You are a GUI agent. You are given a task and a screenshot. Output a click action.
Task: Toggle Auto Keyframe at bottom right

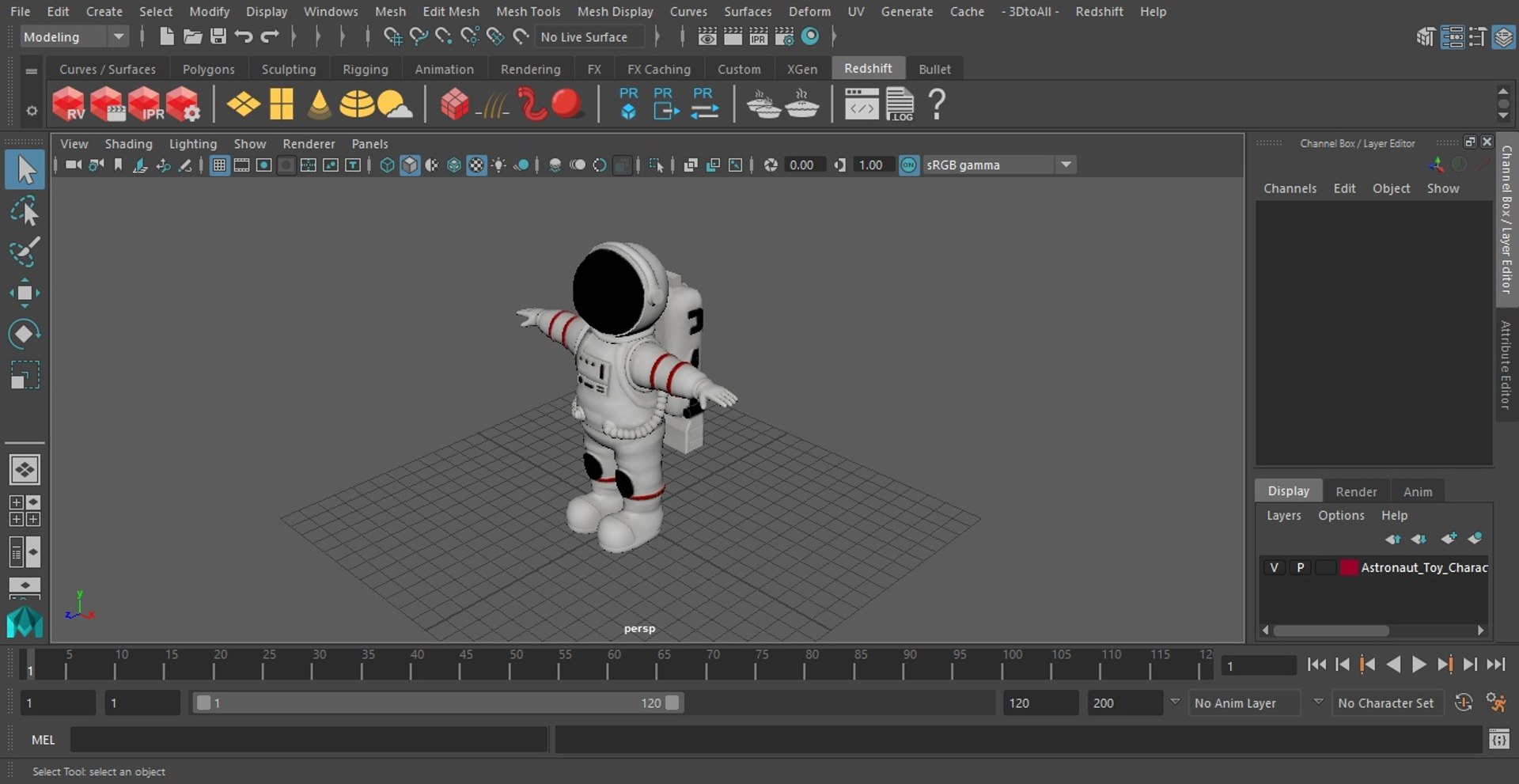point(1464,703)
